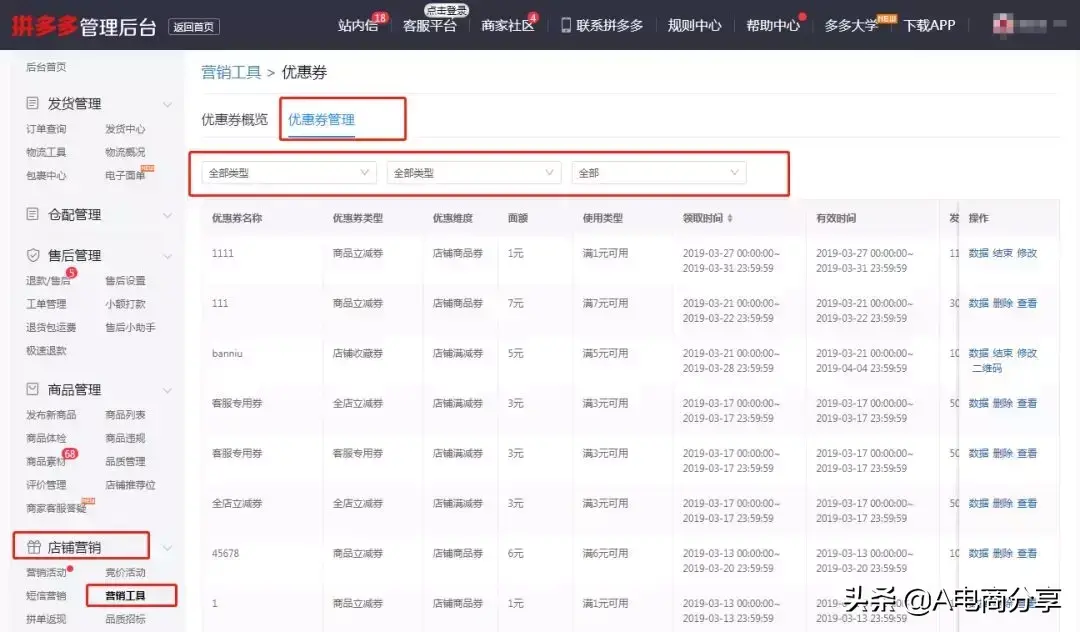
Task: Click the 营销工具 breadcrumb link
Action: [231, 72]
